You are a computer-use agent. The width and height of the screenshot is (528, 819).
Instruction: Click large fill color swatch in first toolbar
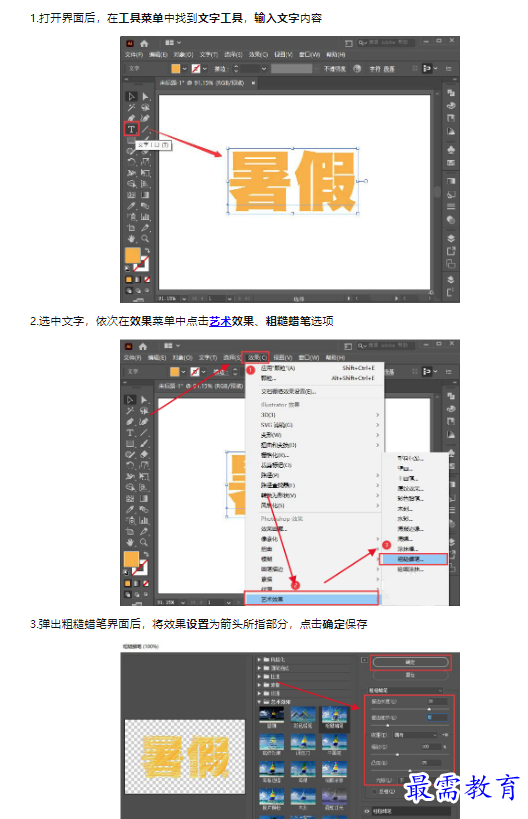coord(133,255)
